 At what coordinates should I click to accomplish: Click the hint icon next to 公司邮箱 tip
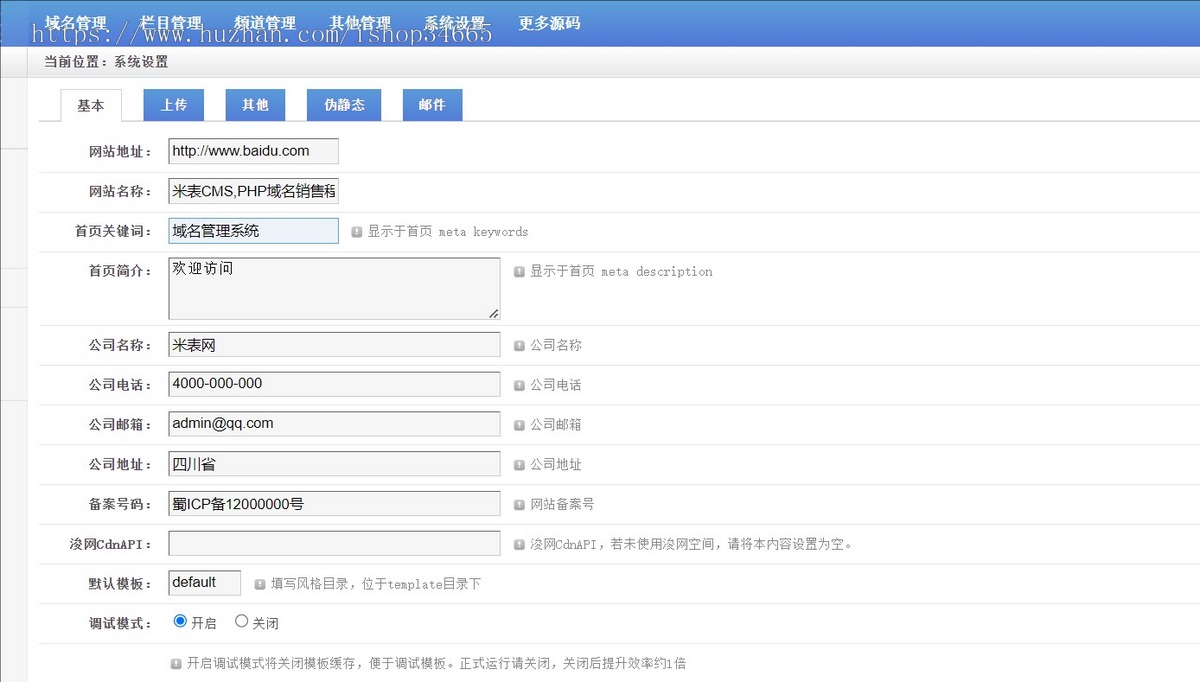(x=519, y=425)
